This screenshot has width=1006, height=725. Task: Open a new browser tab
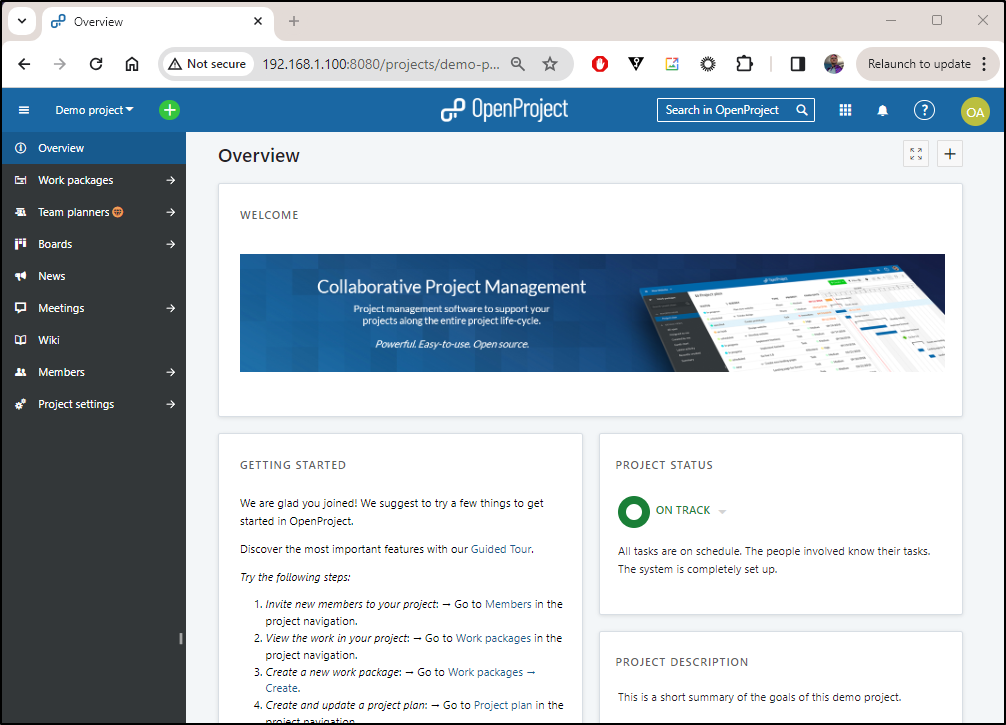pos(294,21)
